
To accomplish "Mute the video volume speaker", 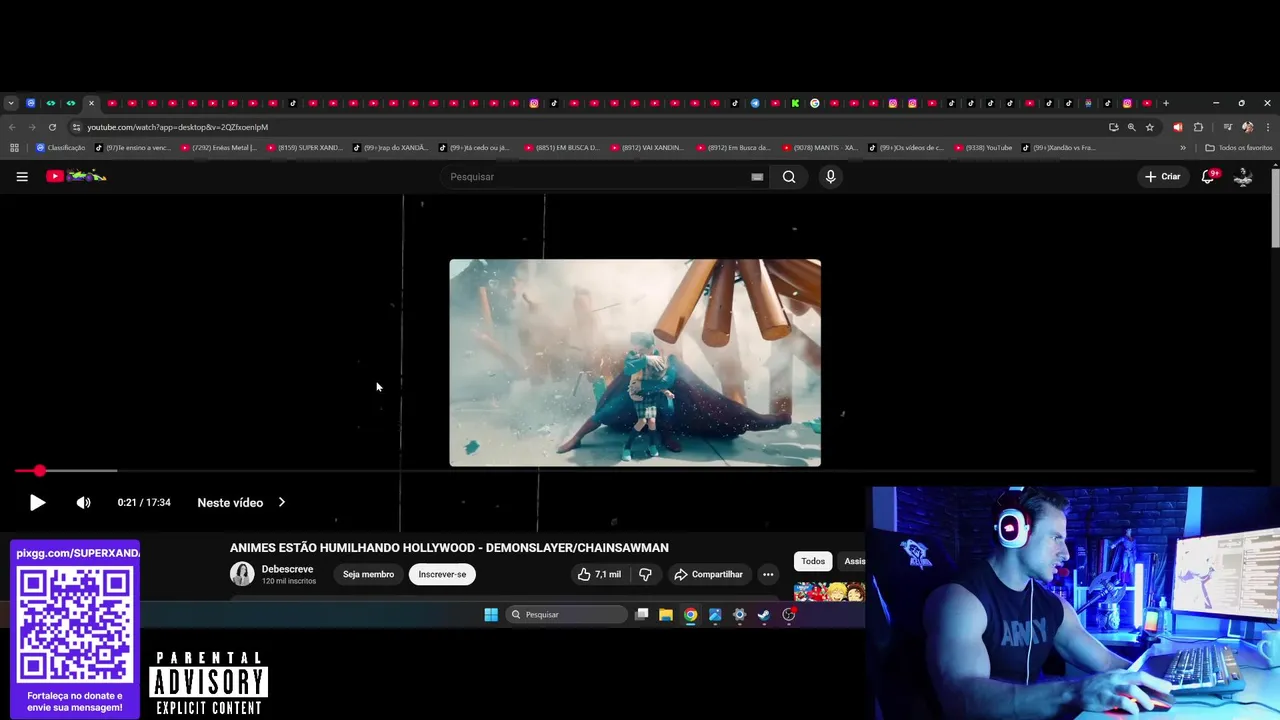I will click(x=83, y=503).
